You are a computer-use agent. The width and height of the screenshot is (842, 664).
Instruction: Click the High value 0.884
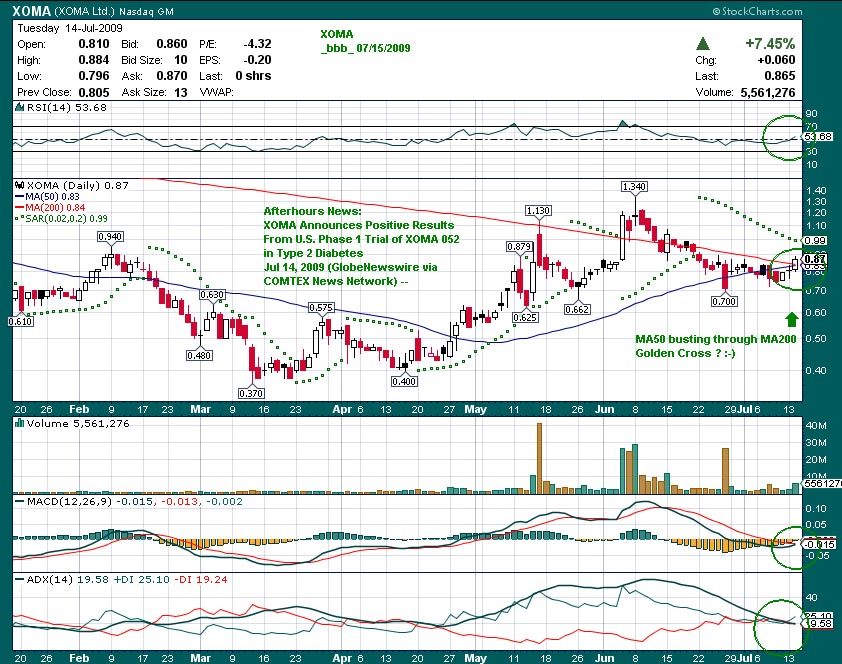coord(94,60)
